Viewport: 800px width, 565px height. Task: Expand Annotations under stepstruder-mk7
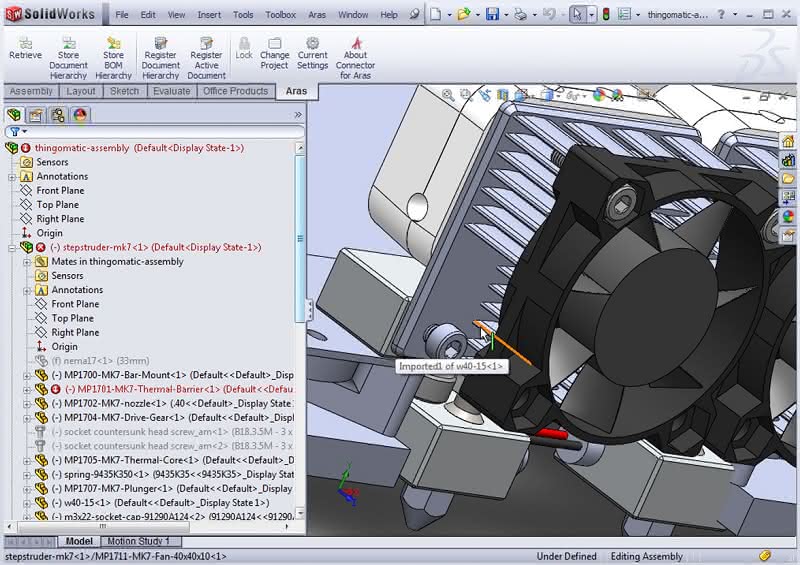tap(27, 290)
